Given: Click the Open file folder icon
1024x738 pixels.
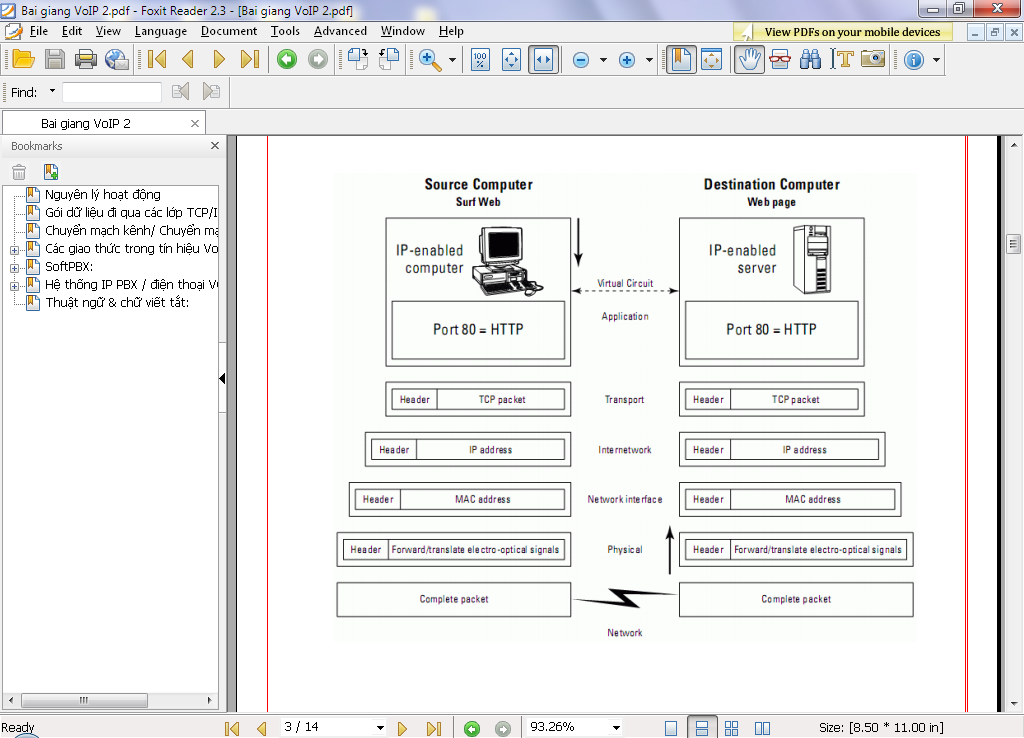Looking at the screenshot, I should pyautogui.click(x=23, y=60).
